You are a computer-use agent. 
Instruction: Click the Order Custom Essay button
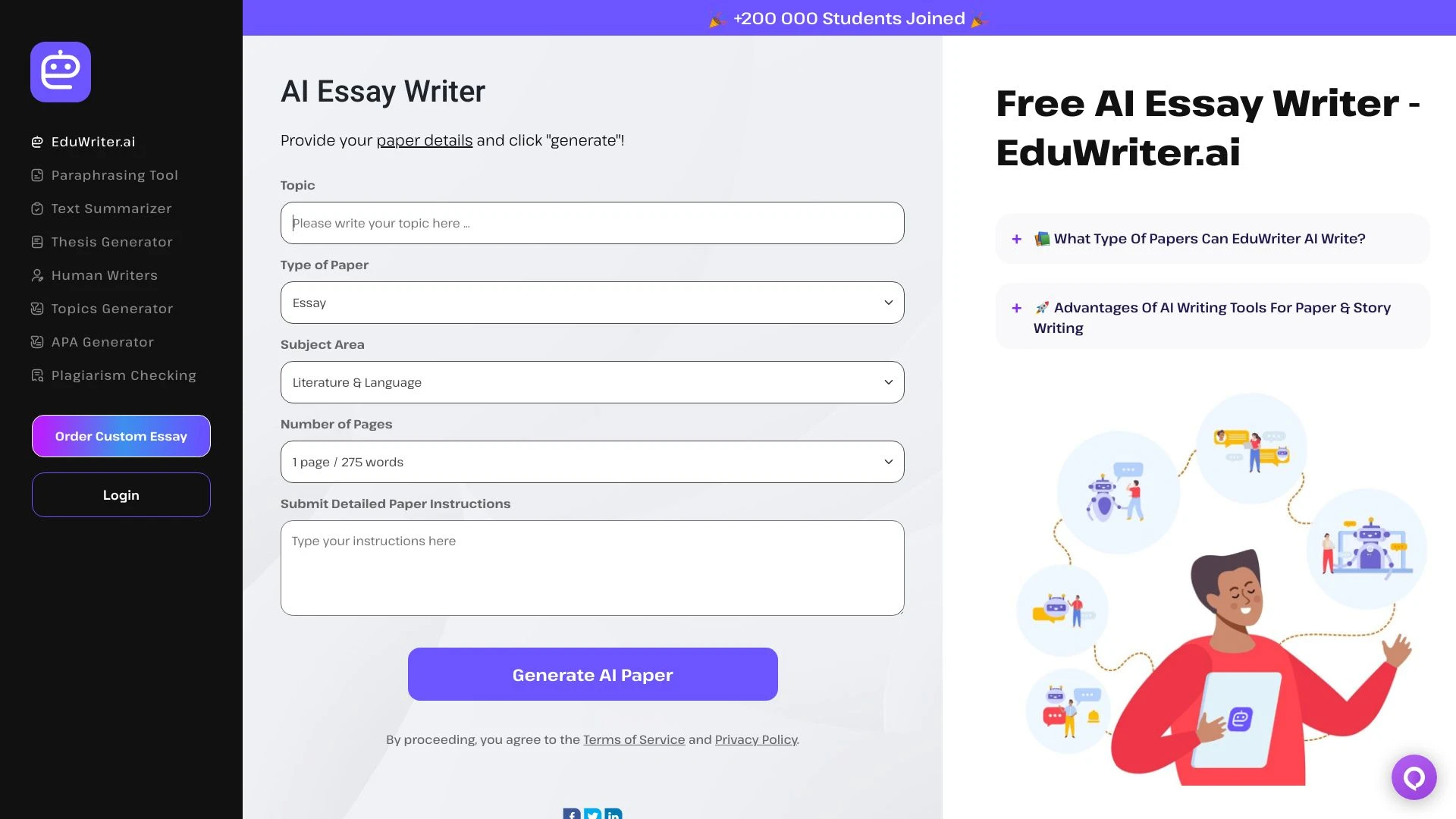click(x=121, y=435)
